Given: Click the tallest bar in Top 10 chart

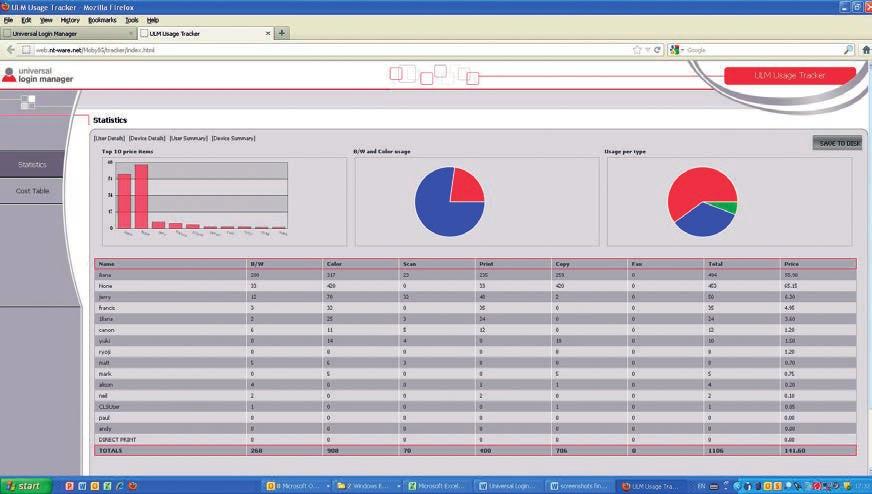Looking at the screenshot, I should coord(141,196).
